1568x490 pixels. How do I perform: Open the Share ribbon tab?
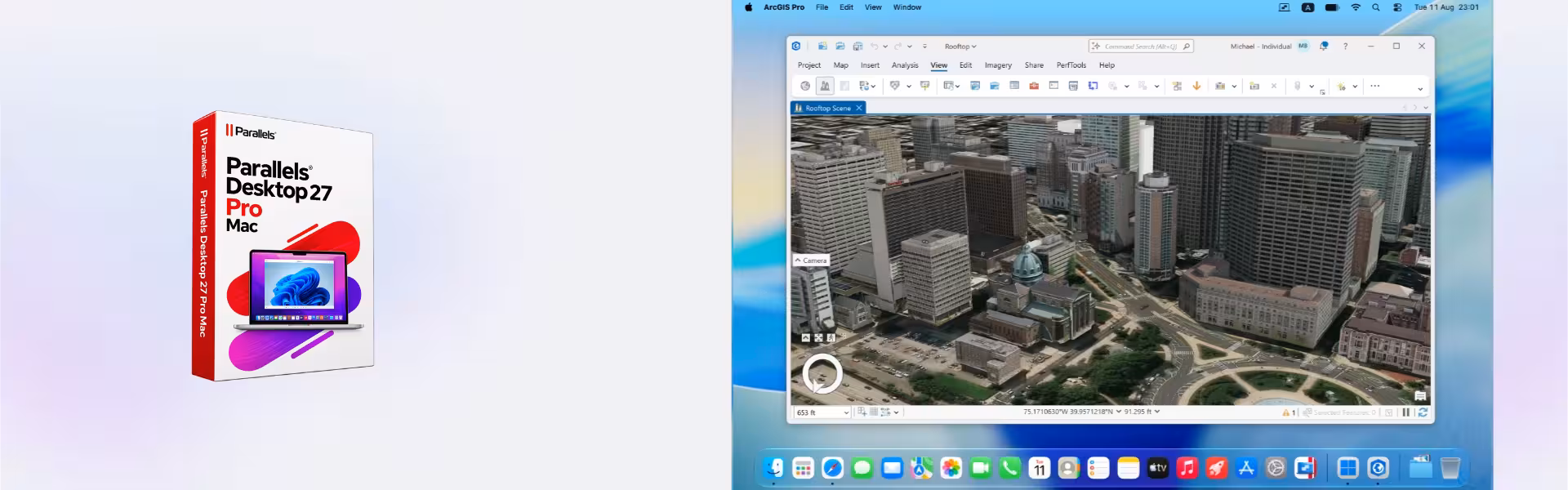(x=1034, y=65)
